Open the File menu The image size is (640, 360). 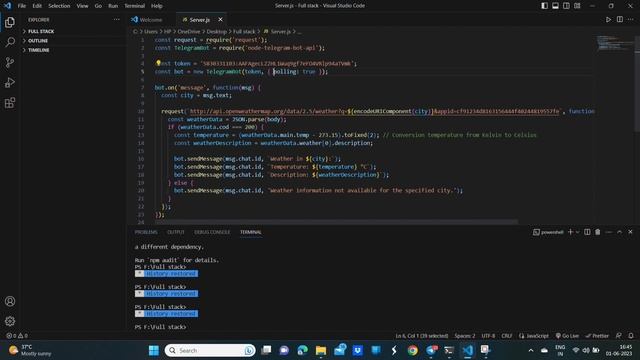[x=22, y=6]
